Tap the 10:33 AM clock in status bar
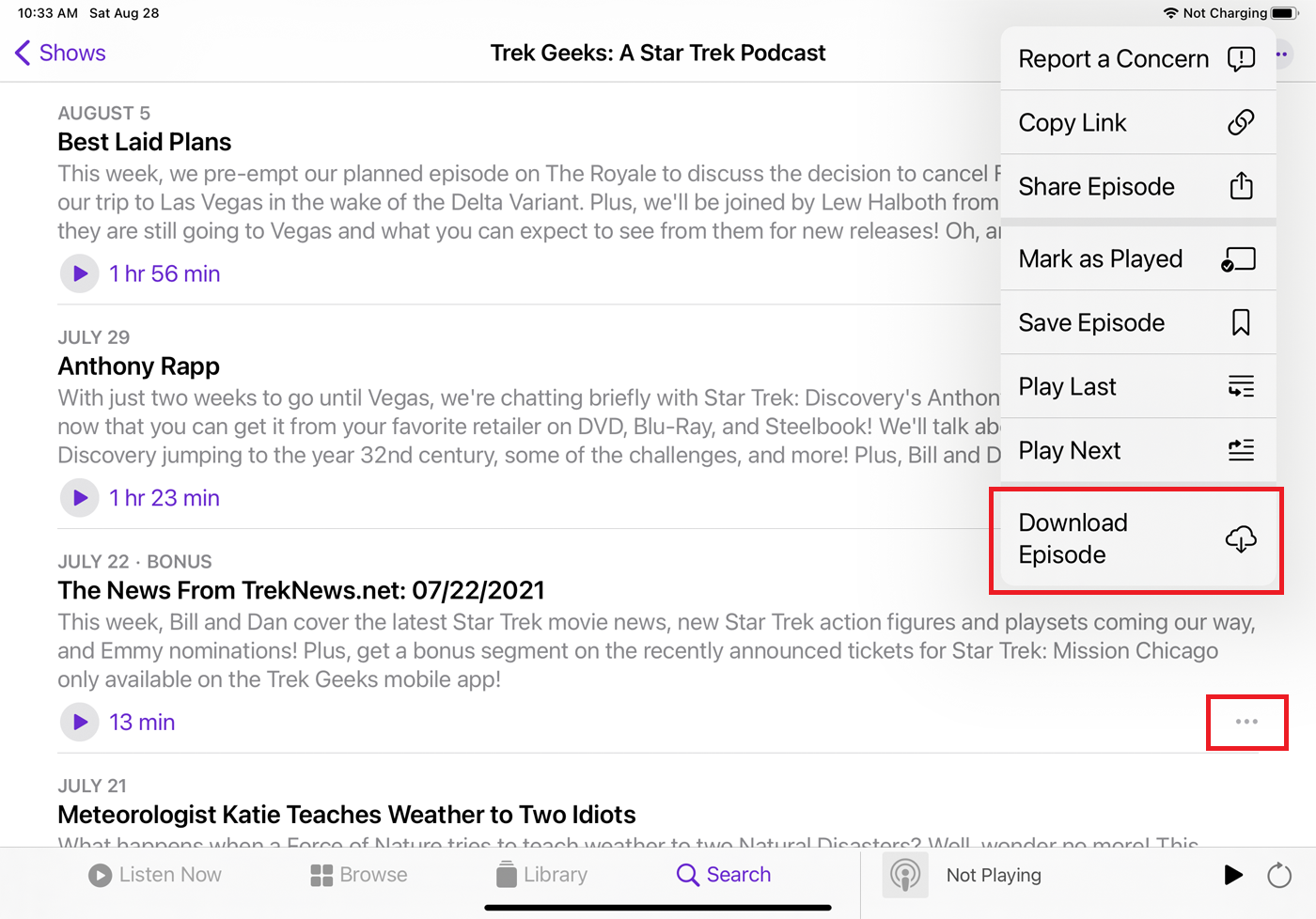1316x919 pixels. click(48, 13)
